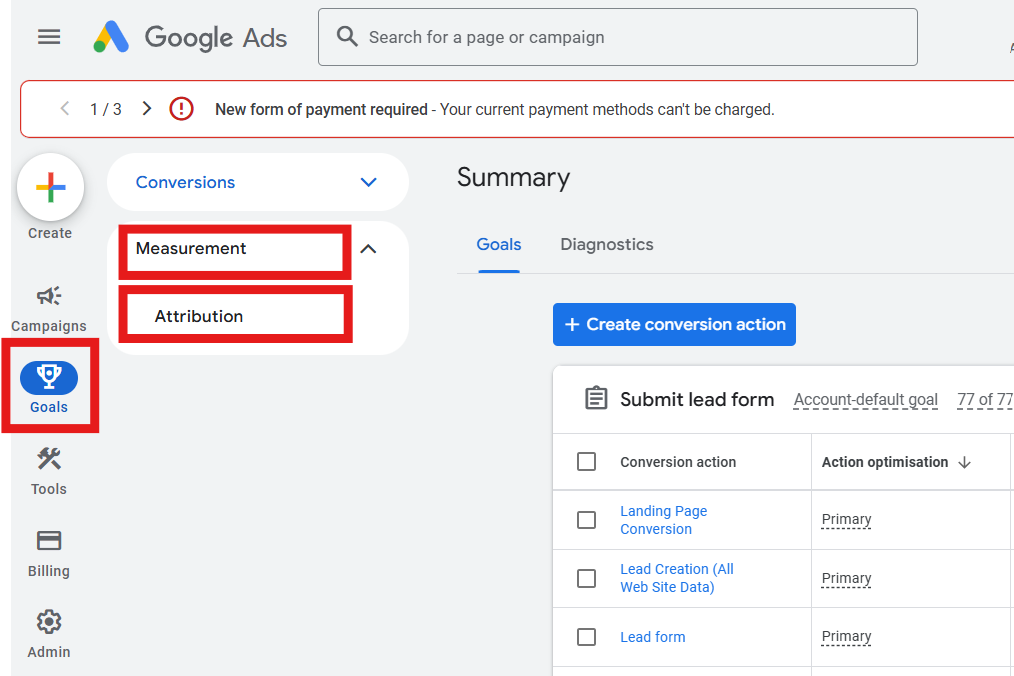
Task: Select the Goals trophy icon
Action: [x=49, y=377]
